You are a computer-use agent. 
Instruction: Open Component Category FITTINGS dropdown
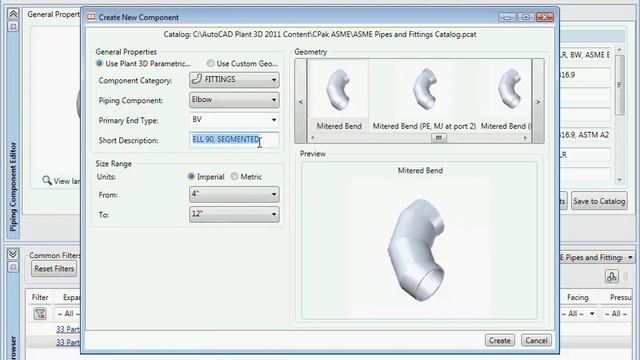coord(234,80)
